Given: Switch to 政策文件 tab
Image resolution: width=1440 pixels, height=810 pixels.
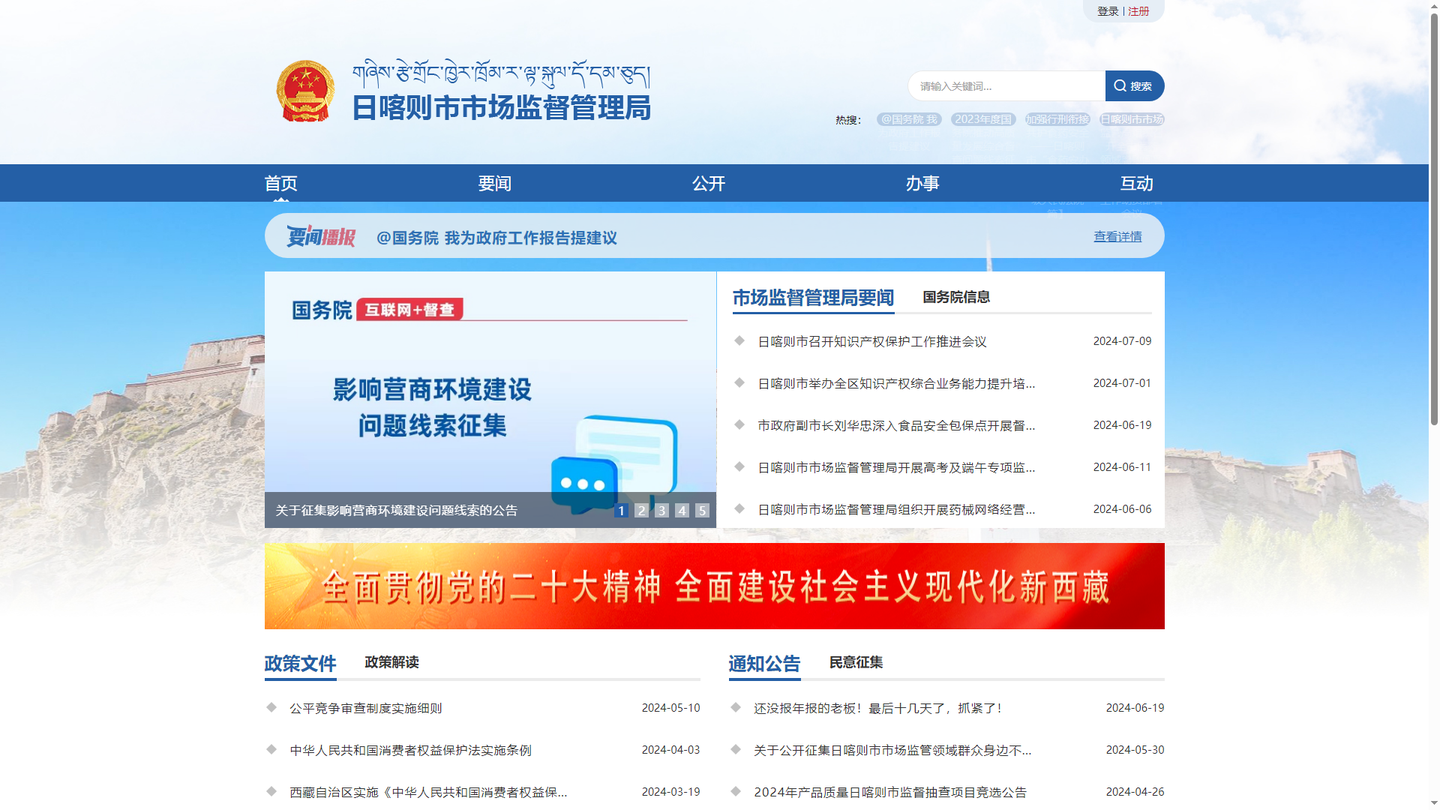Looking at the screenshot, I should 300,664.
